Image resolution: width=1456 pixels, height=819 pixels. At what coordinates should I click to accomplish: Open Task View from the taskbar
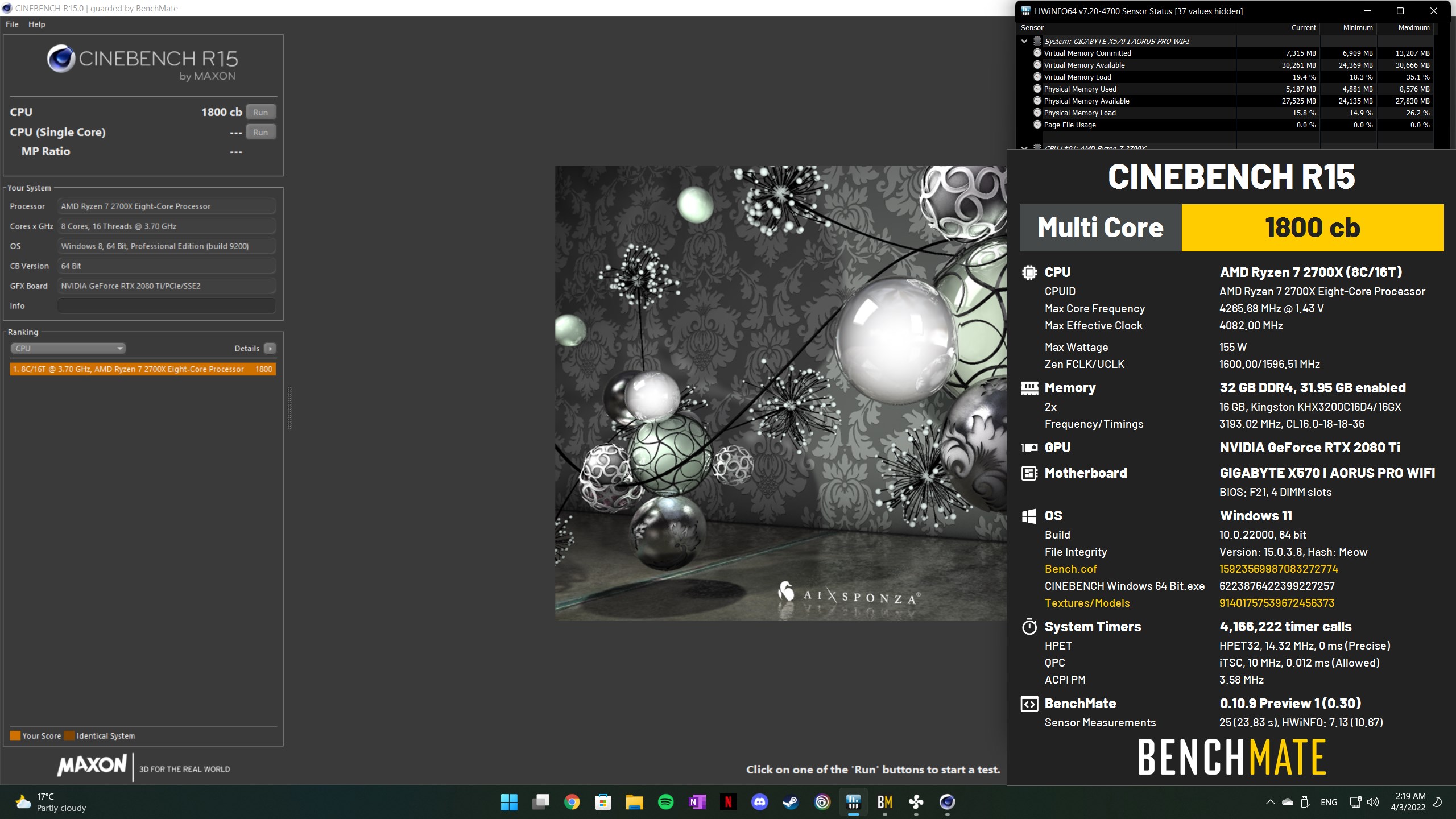click(x=540, y=802)
